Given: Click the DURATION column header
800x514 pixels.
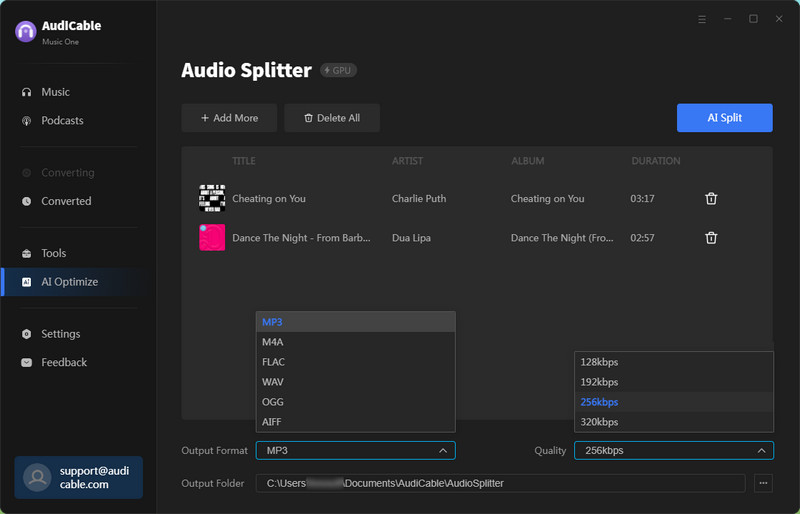Looking at the screenshot, I should click(656, 161).
